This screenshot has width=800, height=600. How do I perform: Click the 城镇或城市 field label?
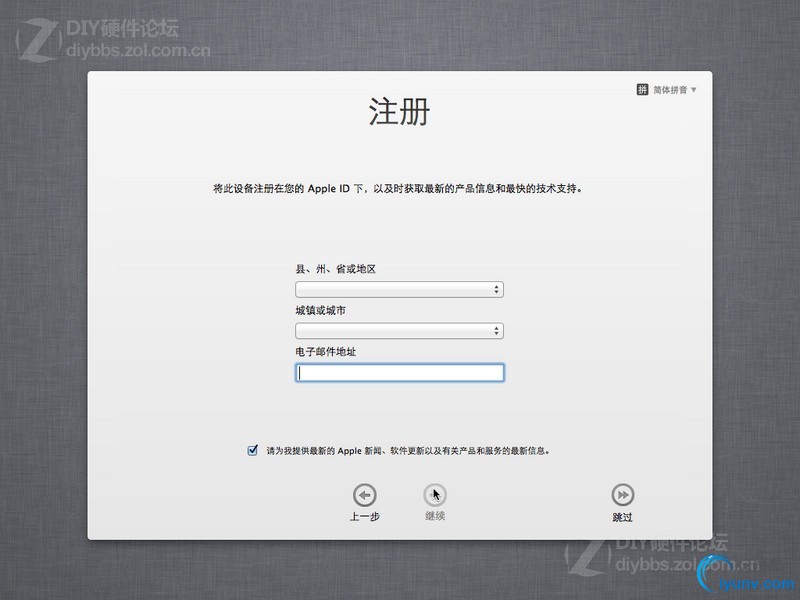[x=320, y=310]
